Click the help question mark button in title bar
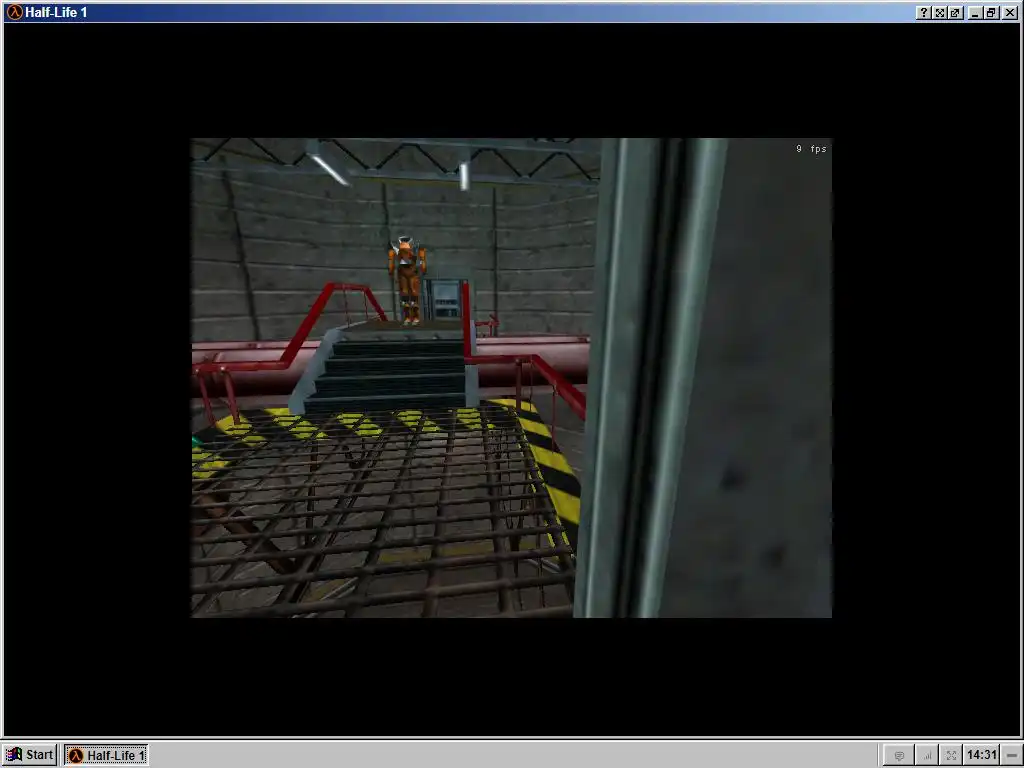This screenshot has height=768, width=1024. 923,12
